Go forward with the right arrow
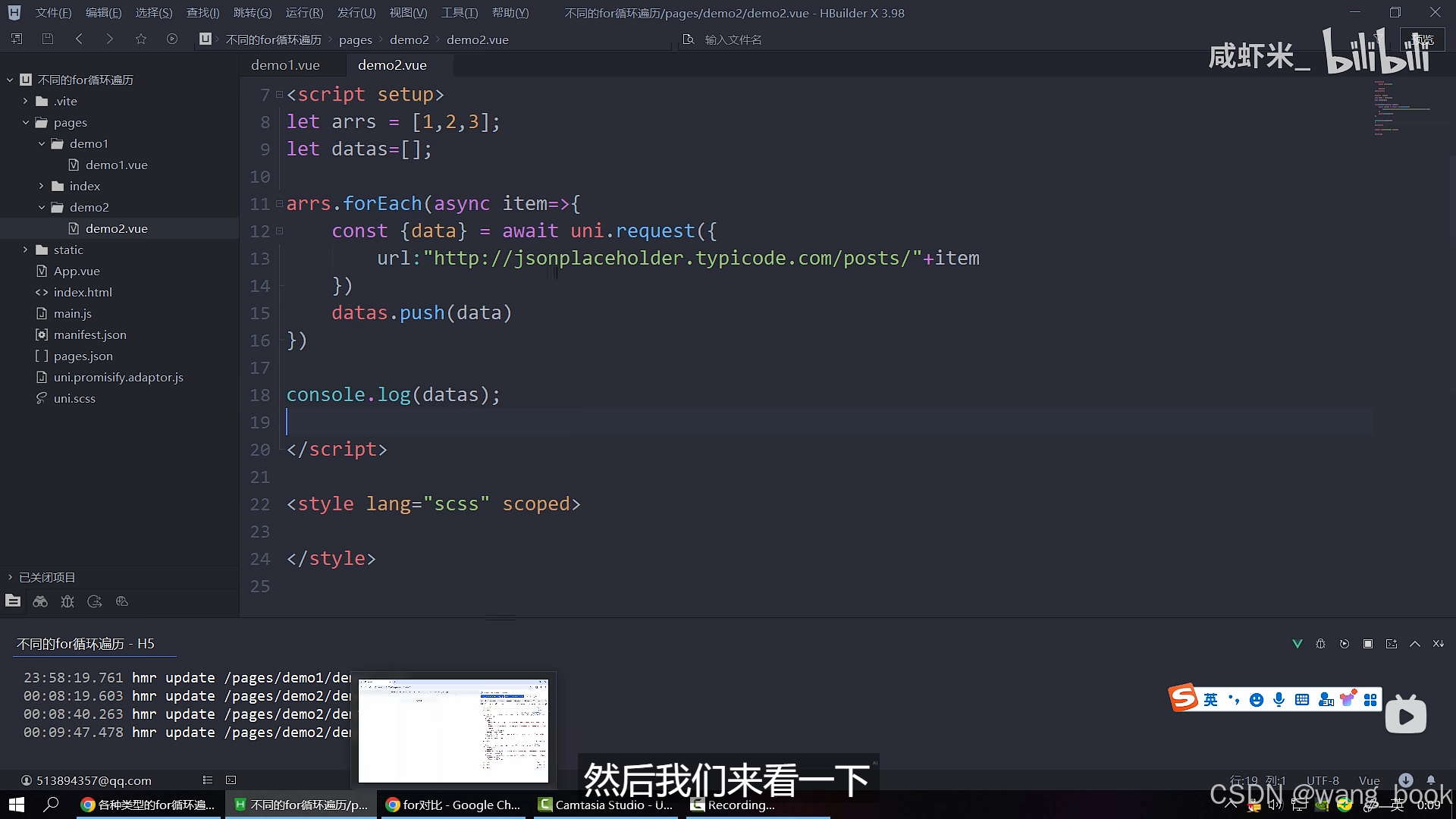Screen dimensions: 1456x819 coord(110,39)
